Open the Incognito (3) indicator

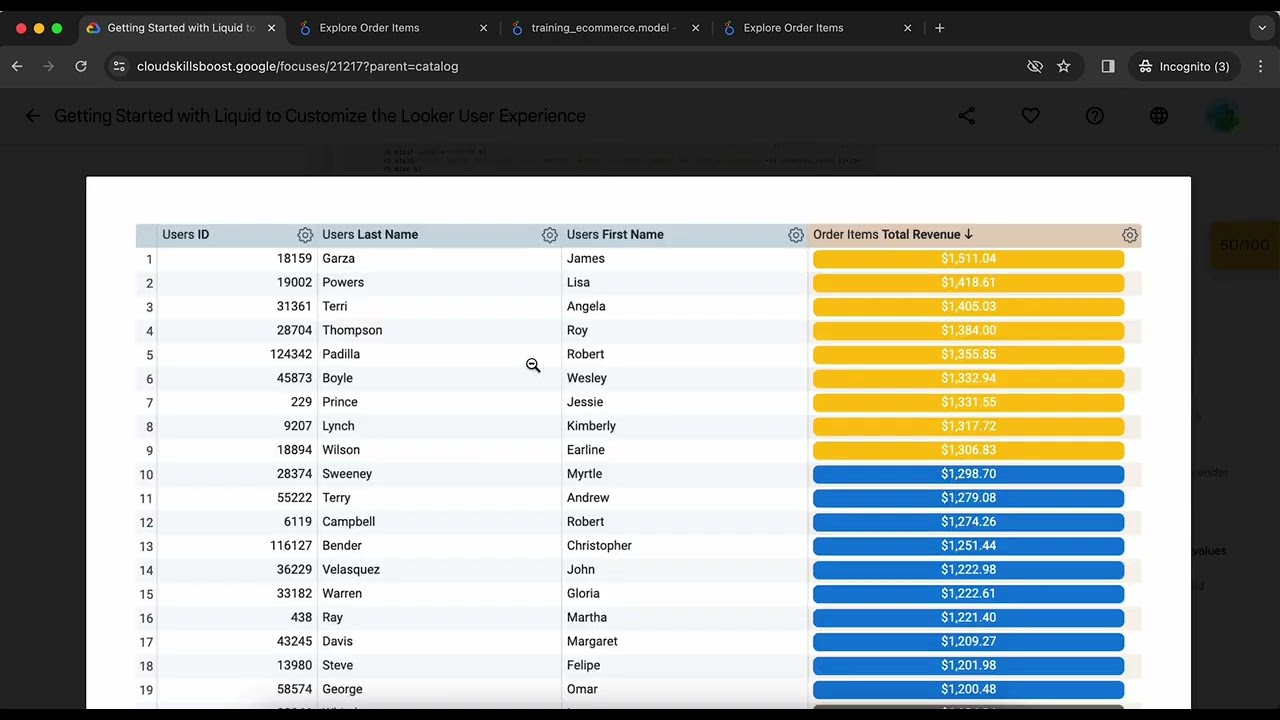[x=1185, y=66]
